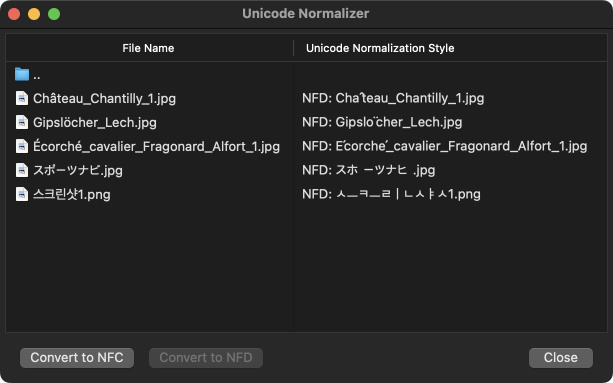Click the green zoom window button
The height and width of the screenshot is (383, 613).
point(54,14)
